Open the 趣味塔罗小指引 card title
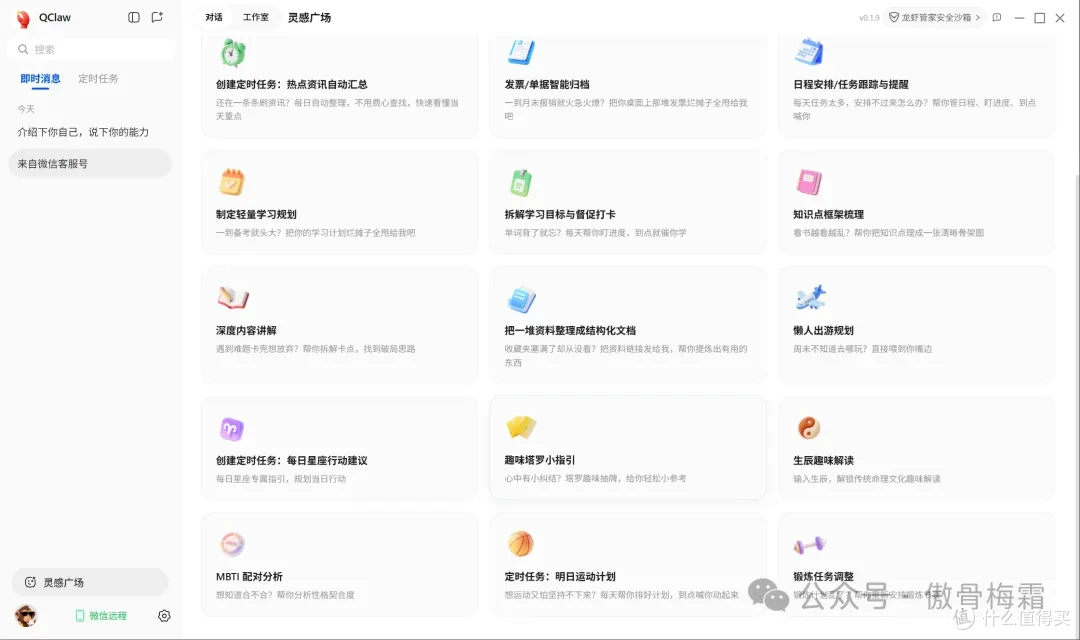Screen dimensions: 1080x640 click(539, 460)
